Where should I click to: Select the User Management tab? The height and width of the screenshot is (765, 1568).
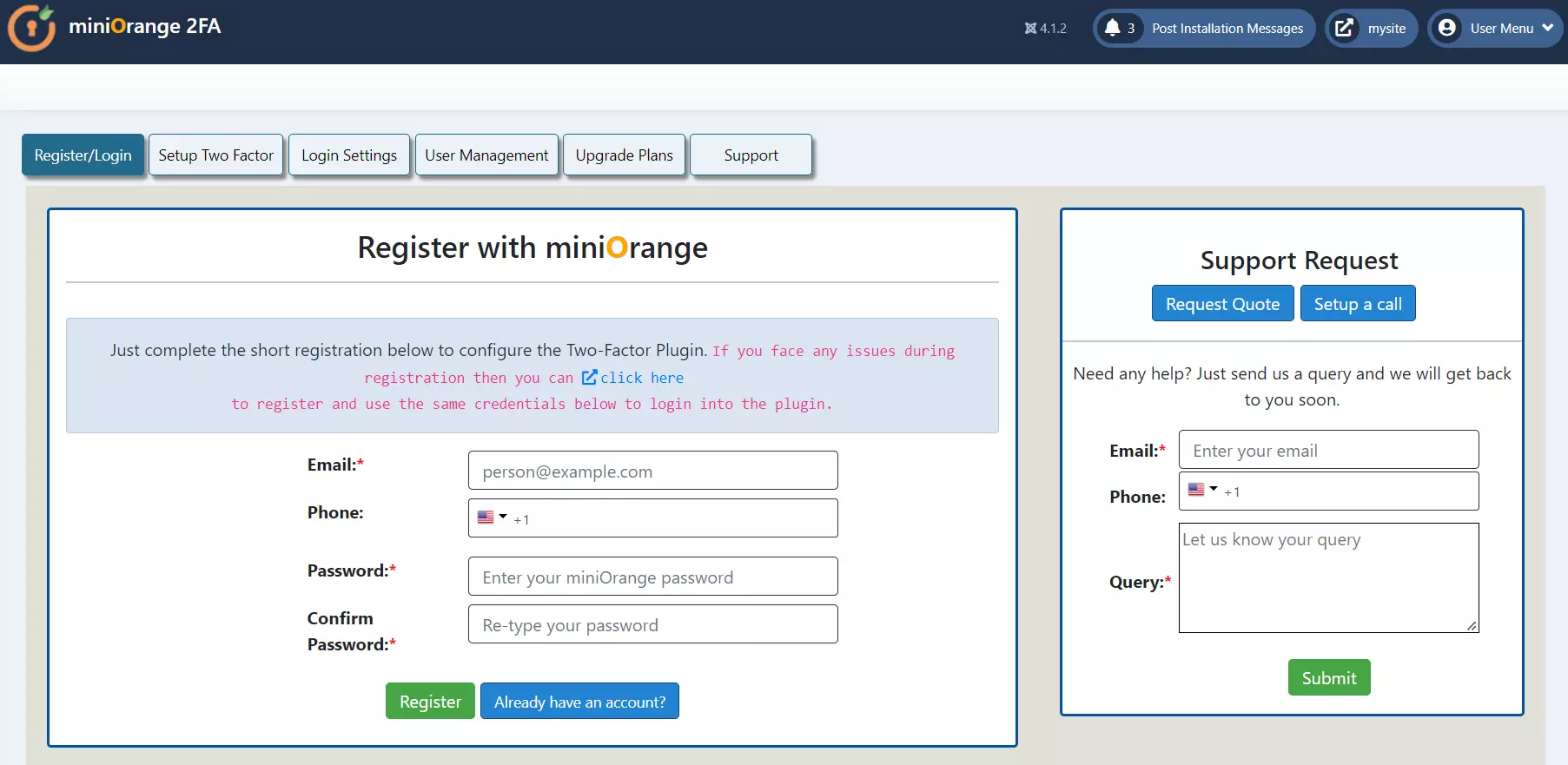pyautogui.click(x=486, y=155)
